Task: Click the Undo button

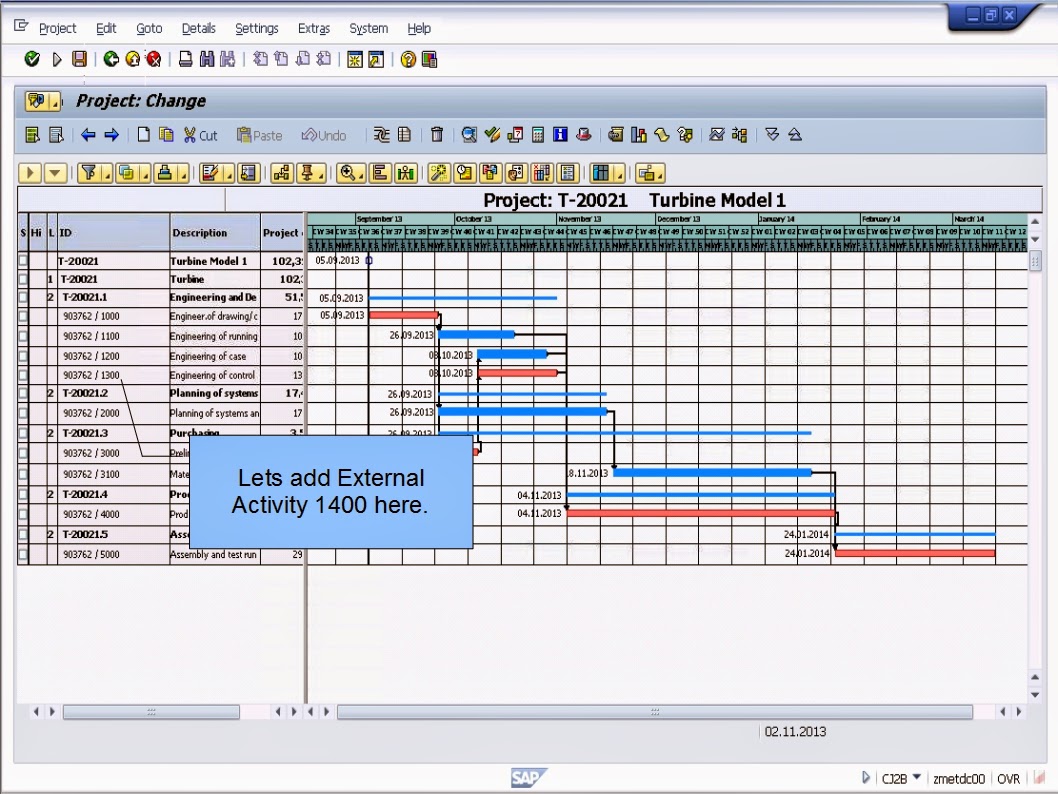Action: tap(322, 135)
